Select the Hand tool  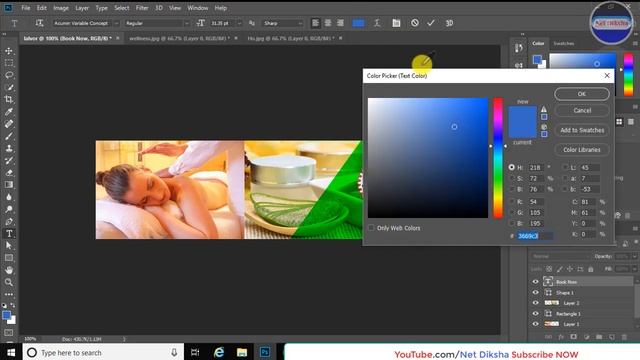coord(9,270)
